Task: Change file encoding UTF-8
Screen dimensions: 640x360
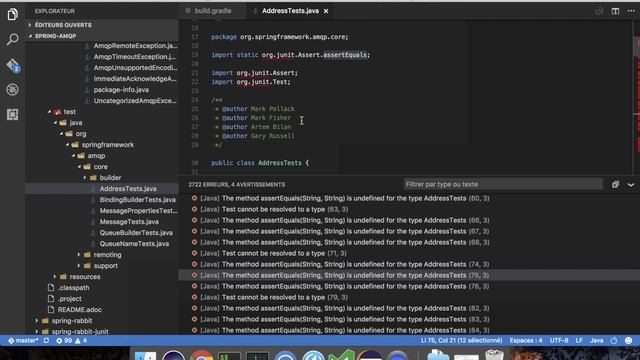Action: 559,340
